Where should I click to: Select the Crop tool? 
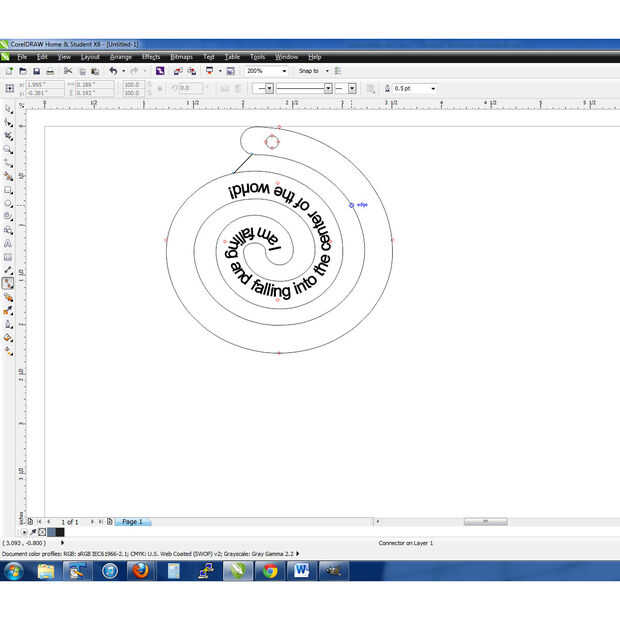(8, 136)
